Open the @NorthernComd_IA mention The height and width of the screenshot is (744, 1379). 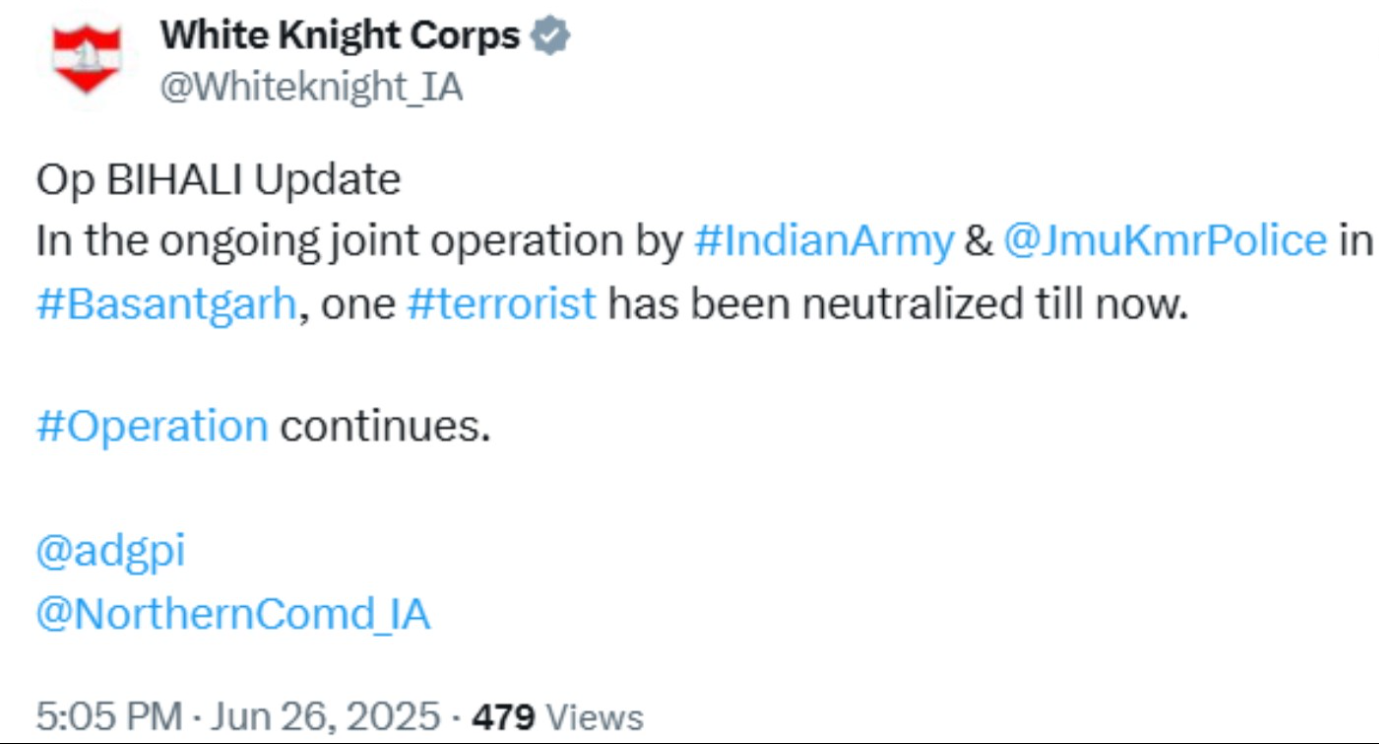233,614
